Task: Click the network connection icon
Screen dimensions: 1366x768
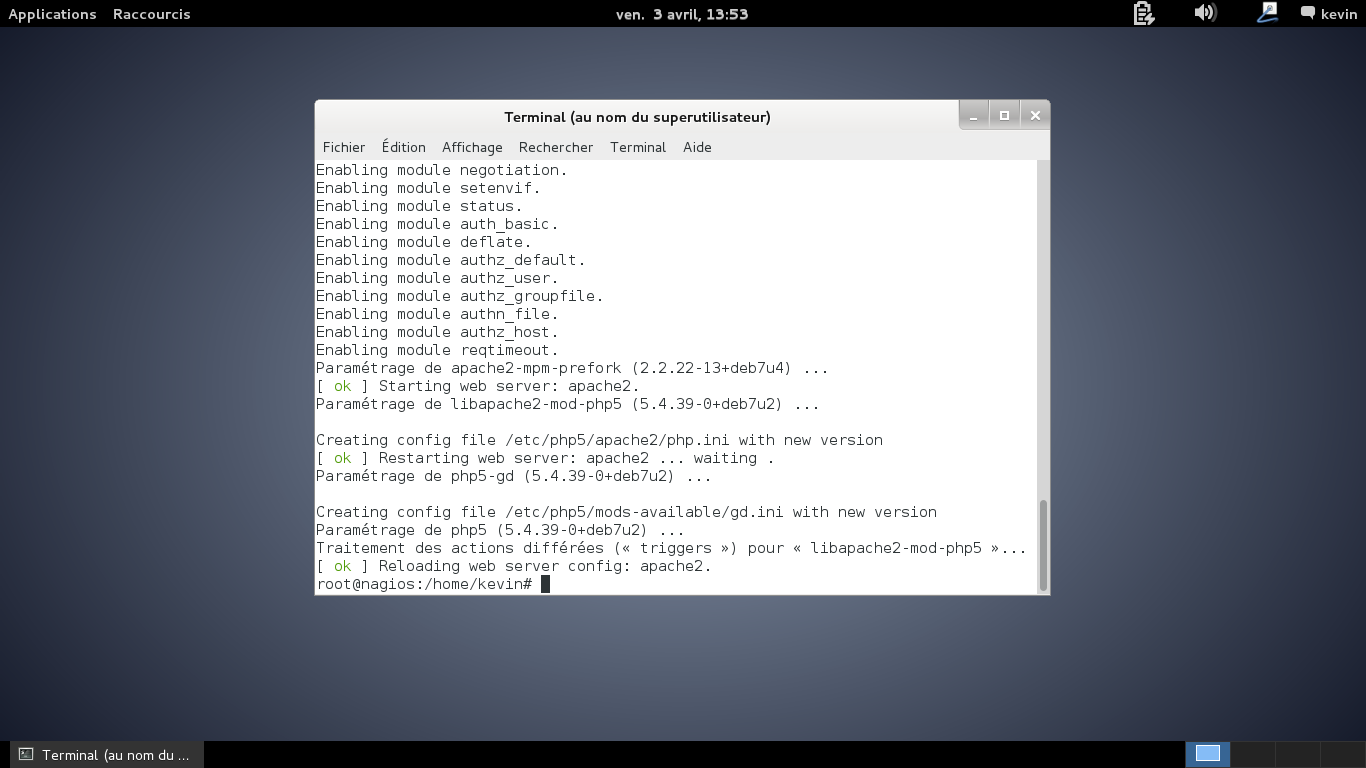Action: pyautogui.click(x=1267, y=13)
